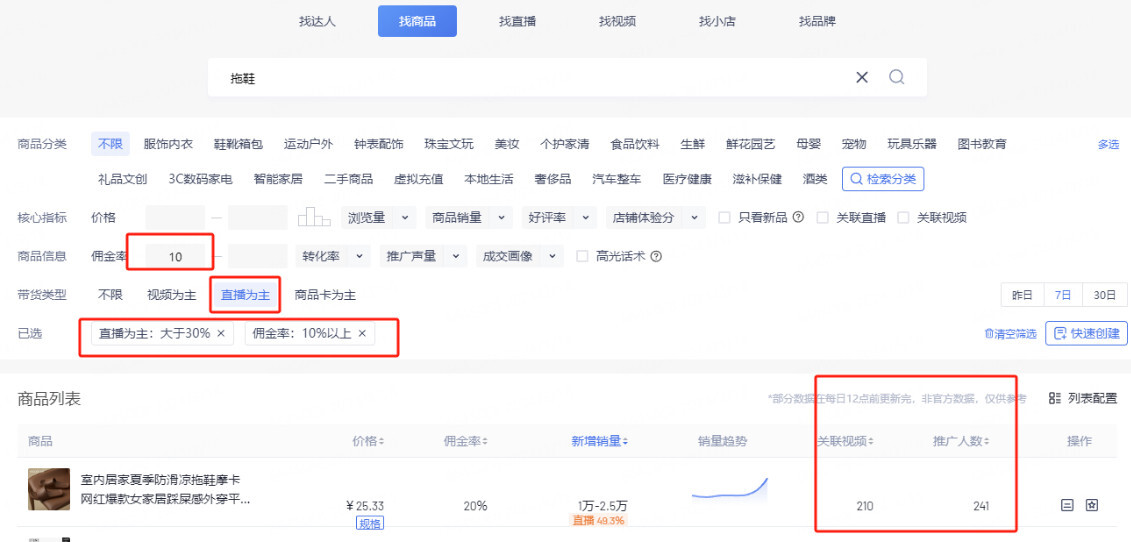
Task: Switch to the 找达人 tab
Action: point(317,21)
